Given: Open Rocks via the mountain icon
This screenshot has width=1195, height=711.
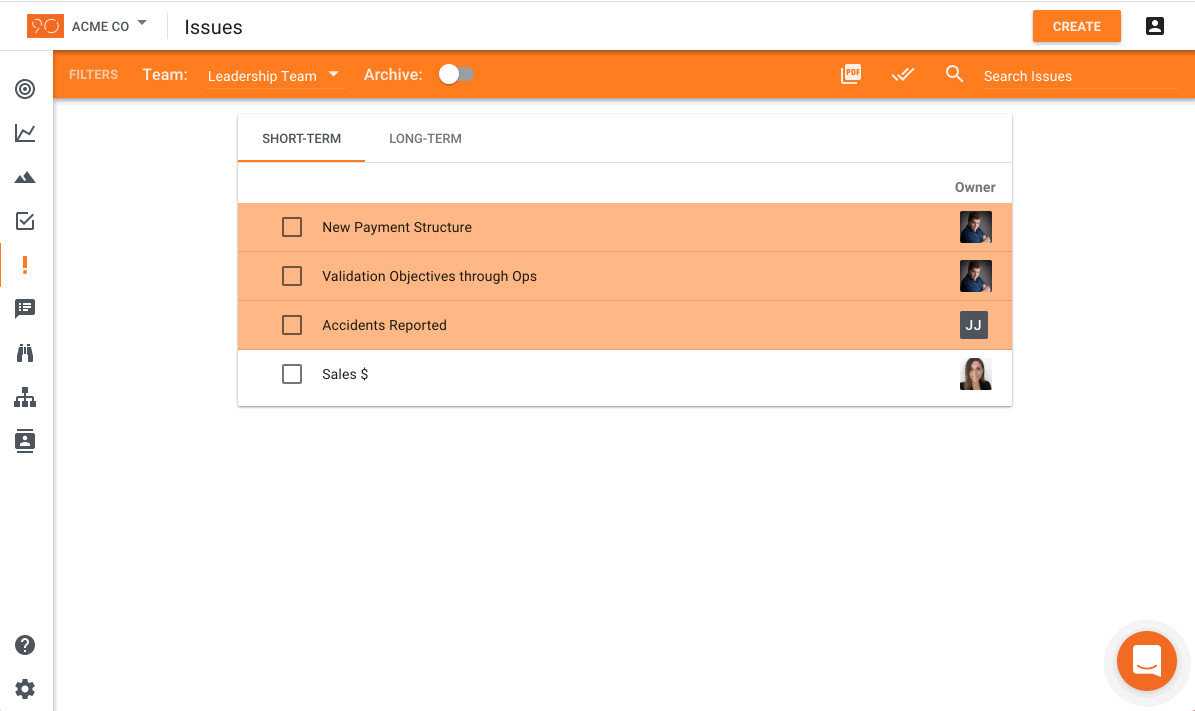Looking at the screenshot, I should tap(25, 177).
